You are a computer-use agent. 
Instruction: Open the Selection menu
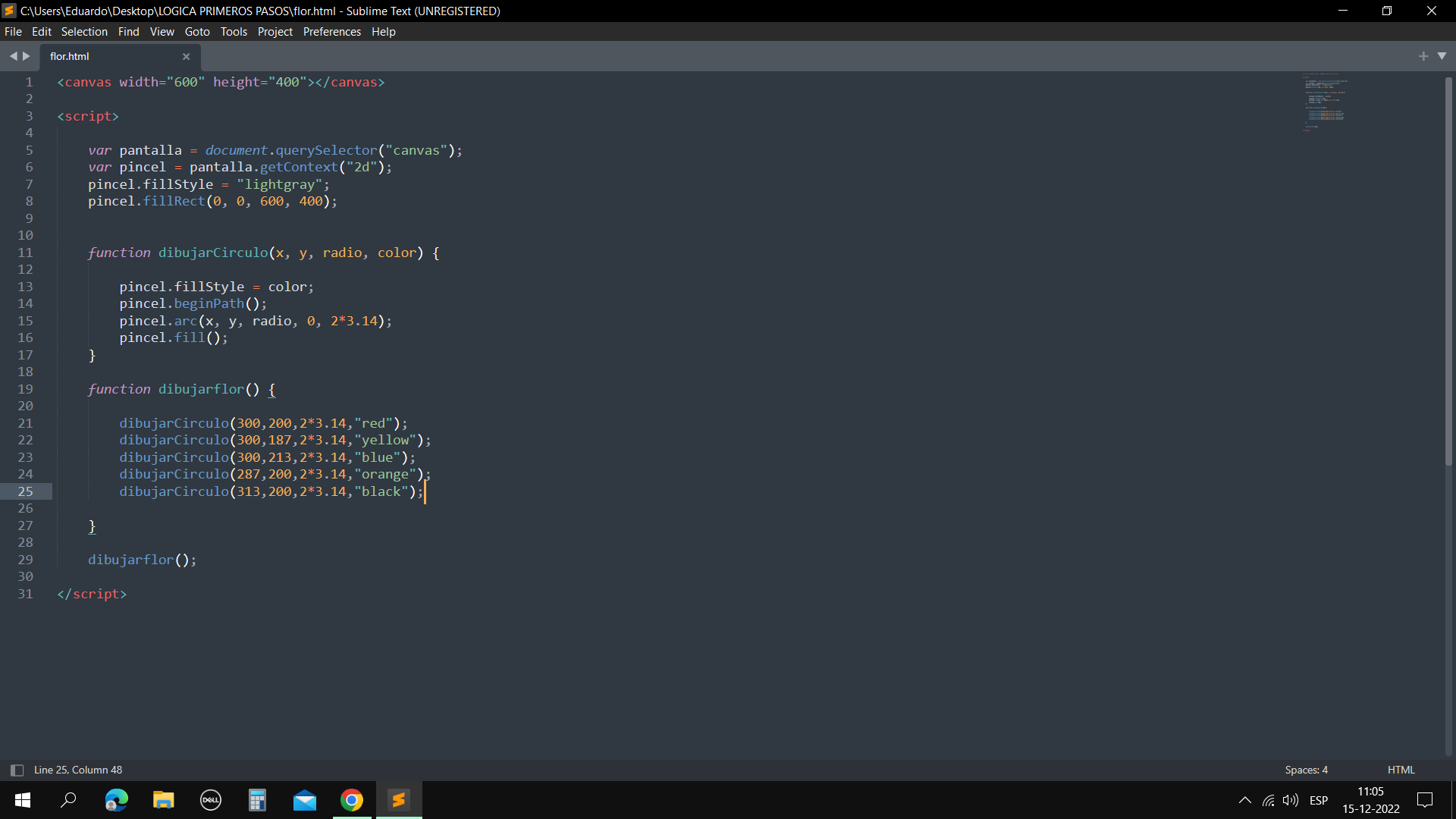click(x=84, y=31)
